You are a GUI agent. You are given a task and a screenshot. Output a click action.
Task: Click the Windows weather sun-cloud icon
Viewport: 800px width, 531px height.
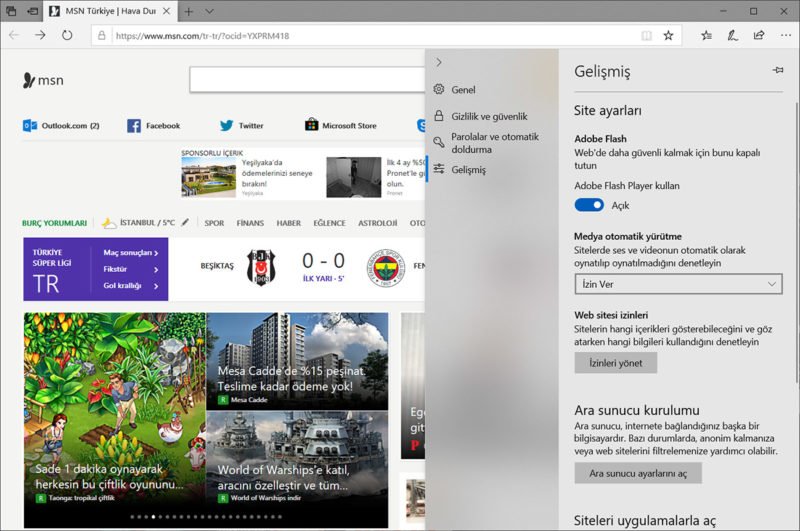point(109,223)
